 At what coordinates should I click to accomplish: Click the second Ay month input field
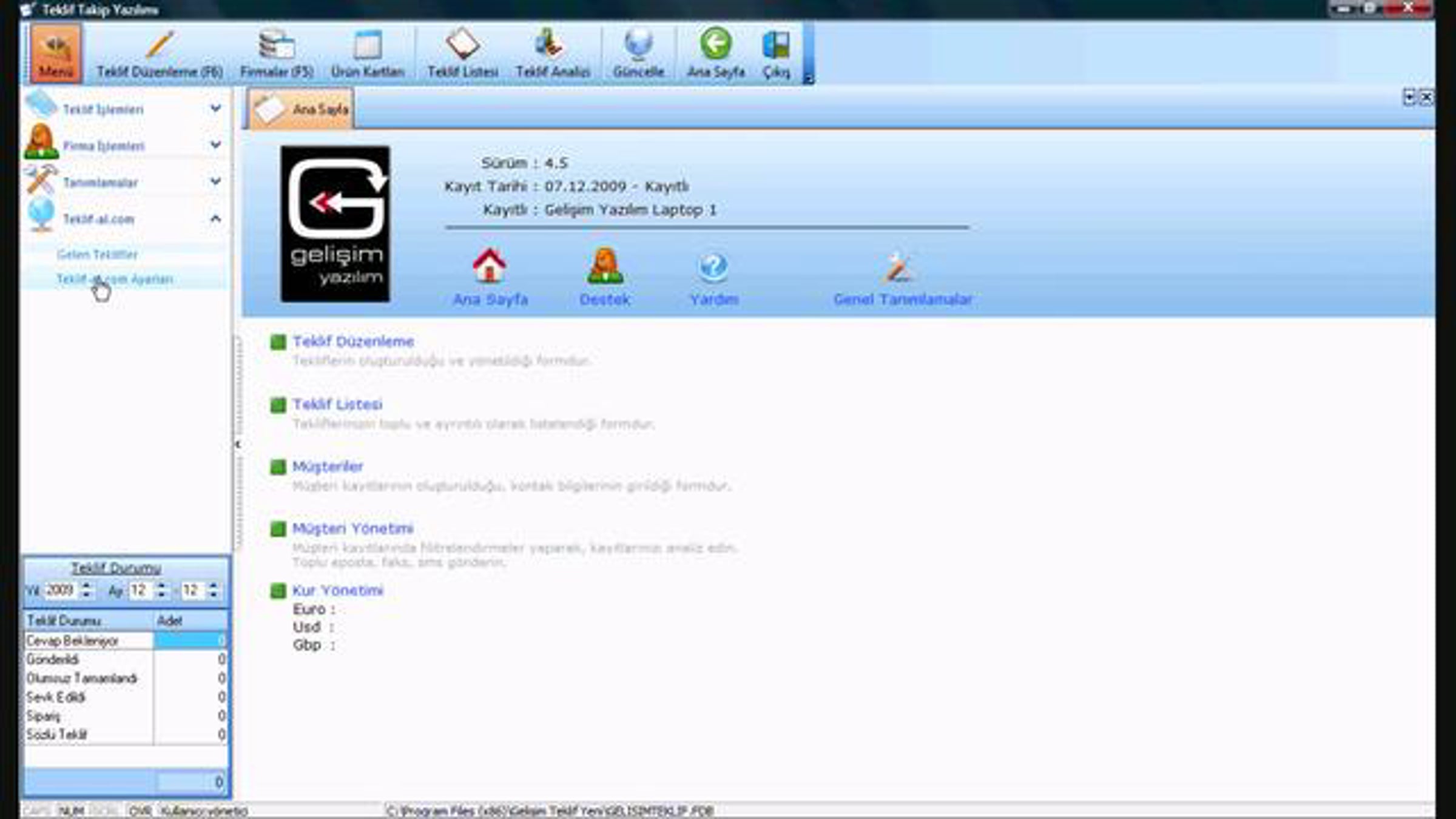(x=192, y=590)
